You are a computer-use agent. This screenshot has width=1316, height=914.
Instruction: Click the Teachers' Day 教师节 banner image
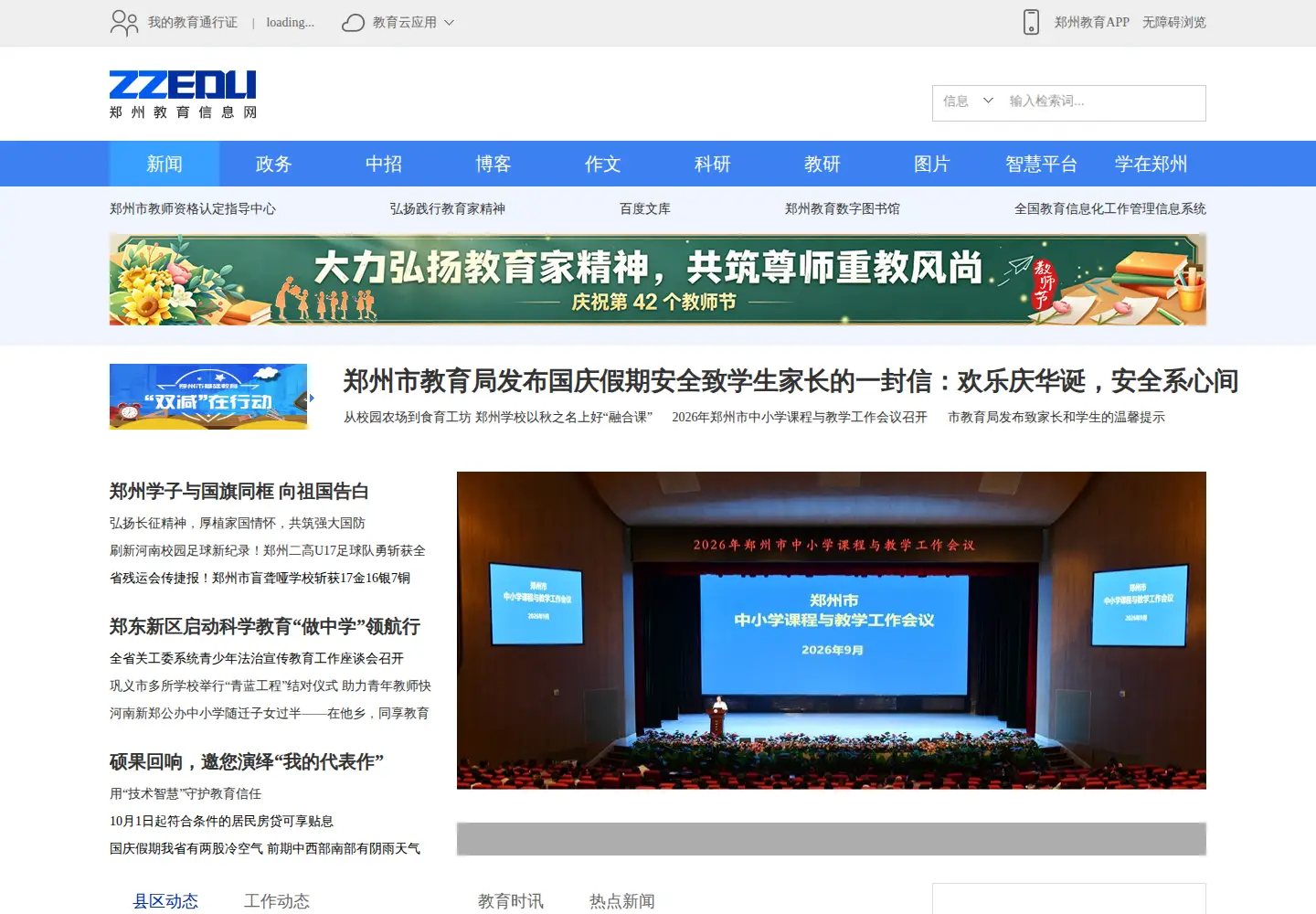[658, 280]
